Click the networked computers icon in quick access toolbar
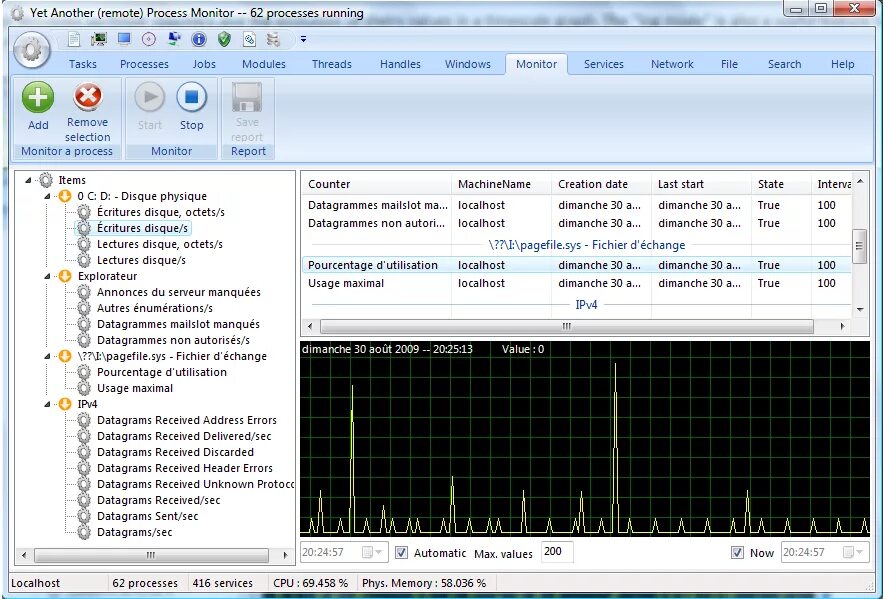Image resolution: width=884 pixels, height=599 pixels. coord(174,39)
